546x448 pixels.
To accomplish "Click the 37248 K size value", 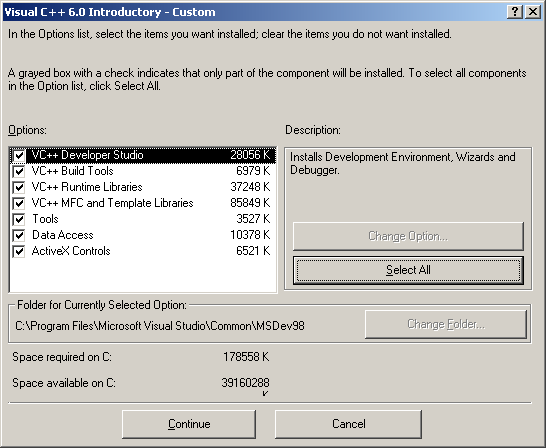I will pyautogui.click(x=250, y=187).
